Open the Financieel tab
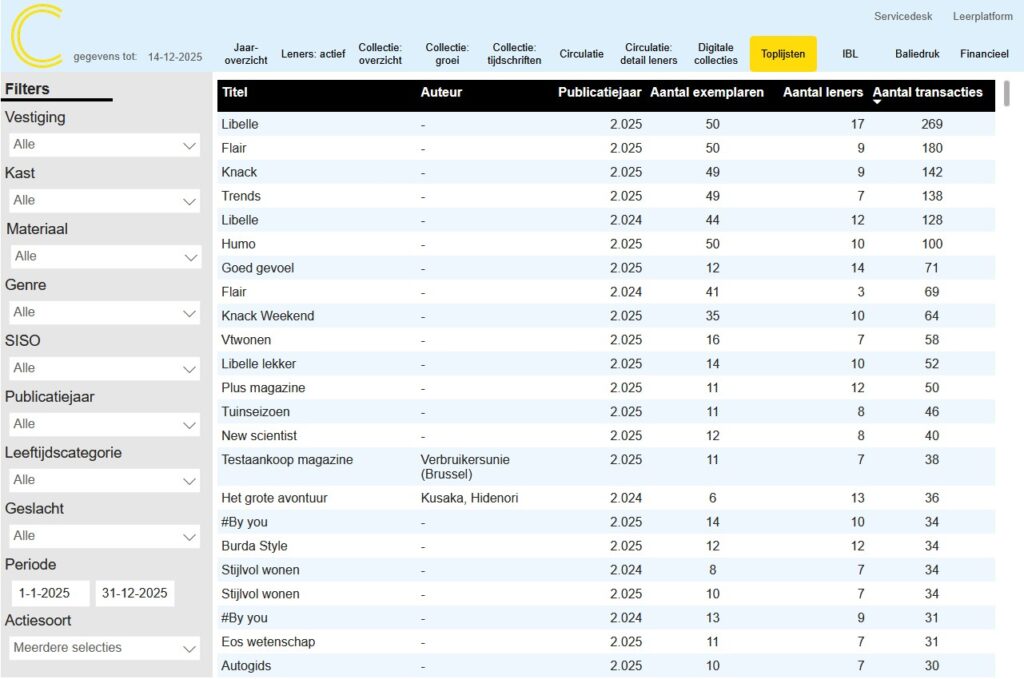This screenshot has height=679, width=1024. click(x=984, y=54)
